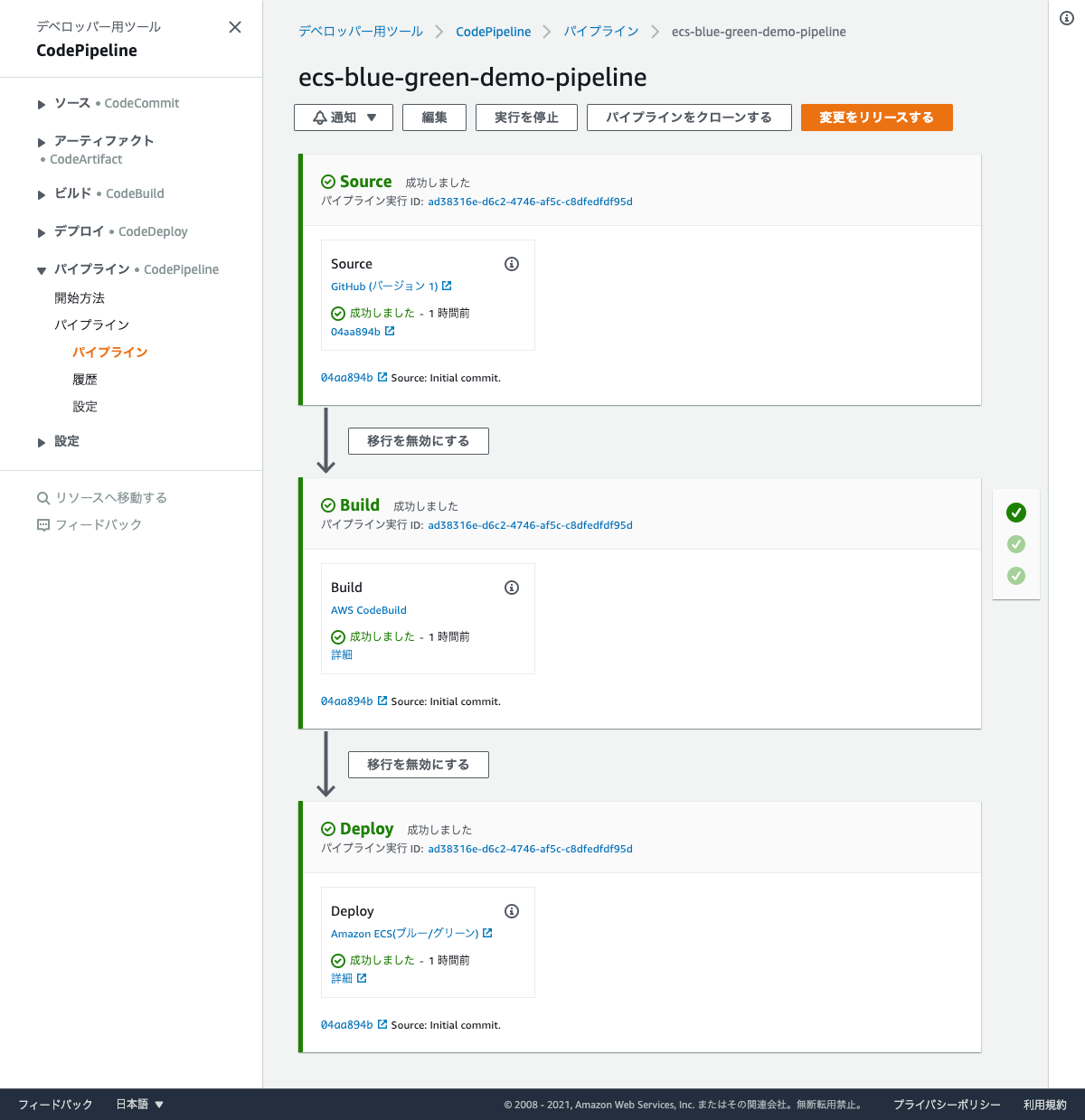Image resolution: width=1085 pixels, height=1120 pixels.
Task: Open commit 04aa894b link inside Source card
Action: [355, 332]
